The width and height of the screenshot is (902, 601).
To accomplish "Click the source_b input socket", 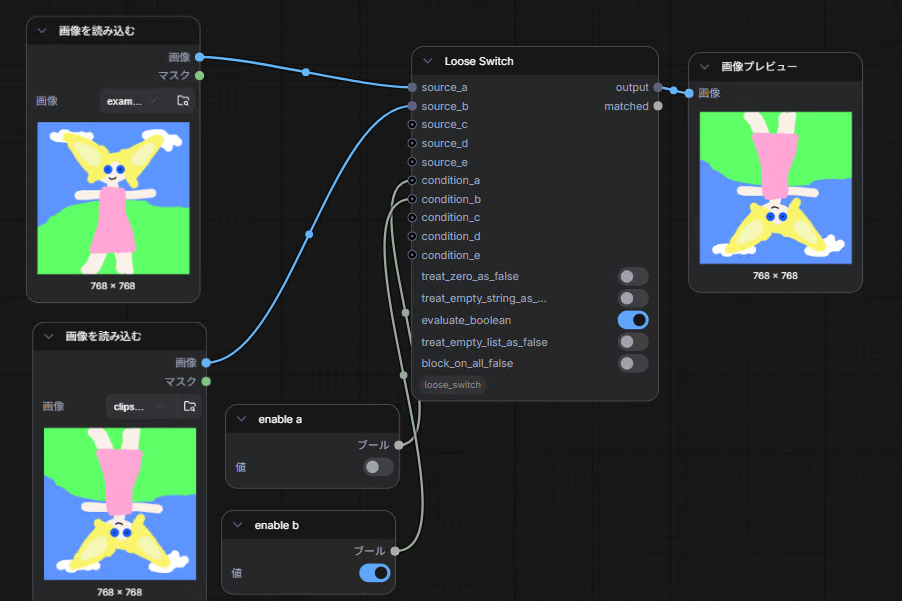I will 412,106.
